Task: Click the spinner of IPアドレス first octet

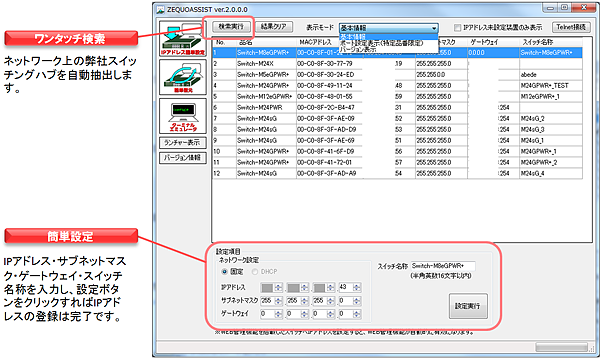Action: pyautogui.click(x=278, y=287)
